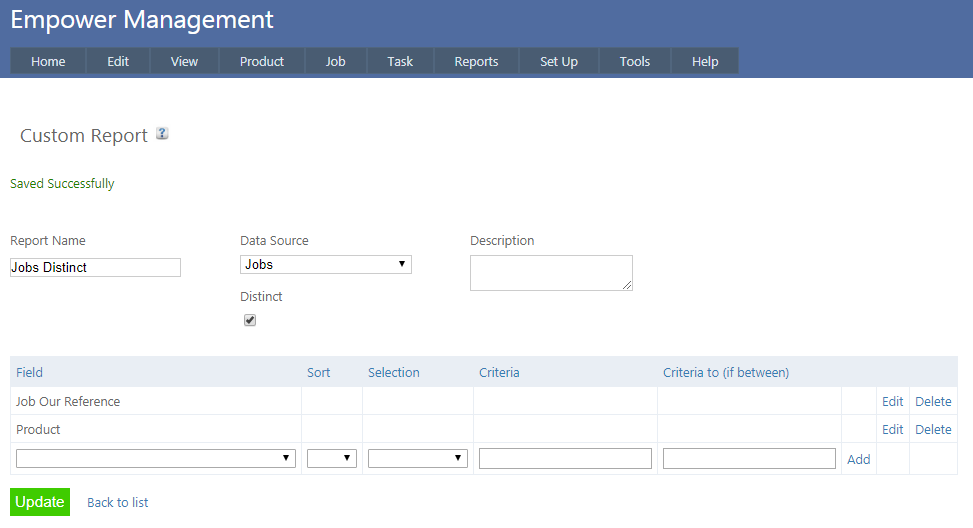973x528 pixels.
Task: Delete the Product field row
Action: click(x=933, y=429)
